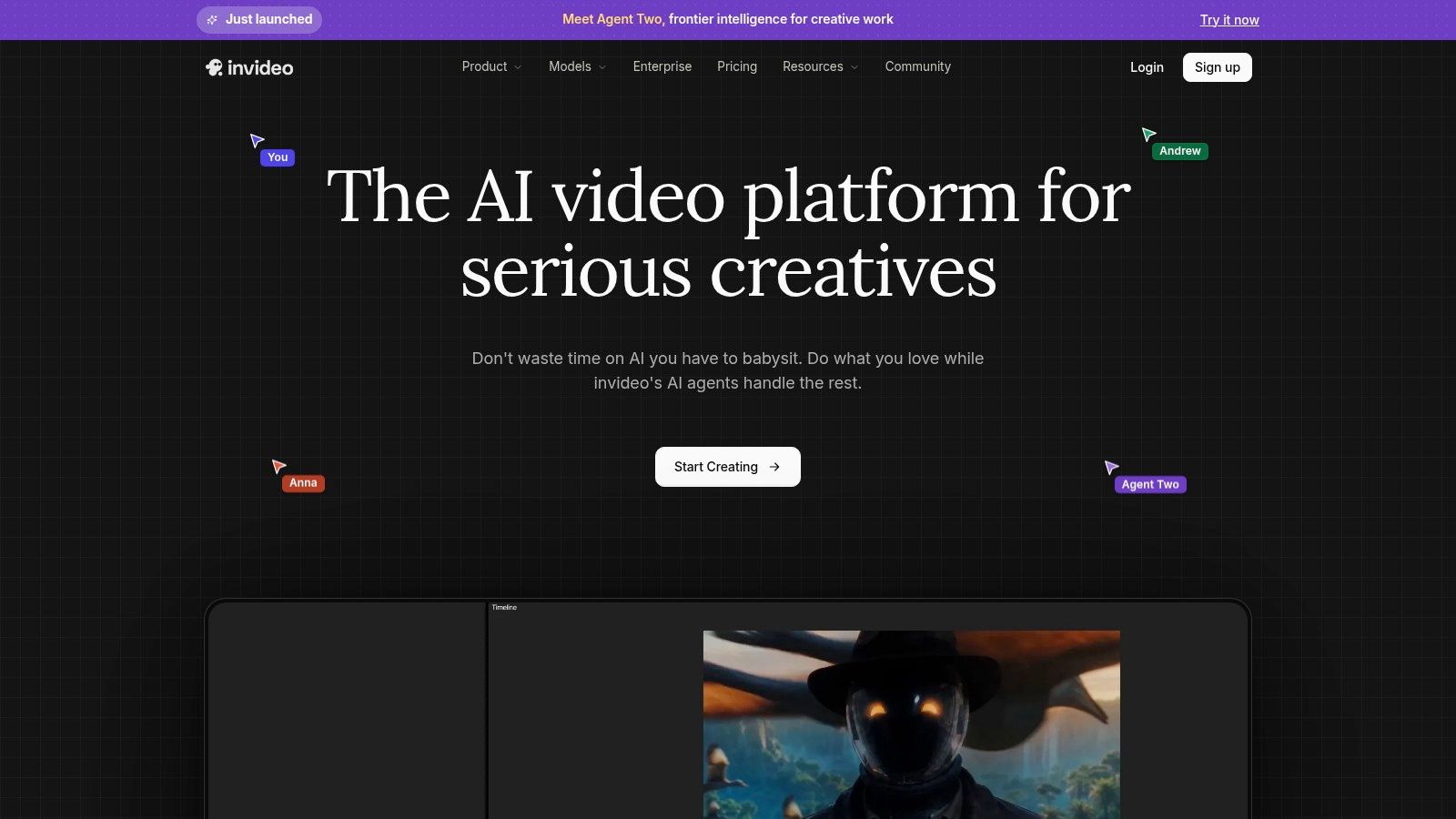Click the red cursor icon near Anna
The width and height of the screenshot is (1456, 819).
pos(278,466)
